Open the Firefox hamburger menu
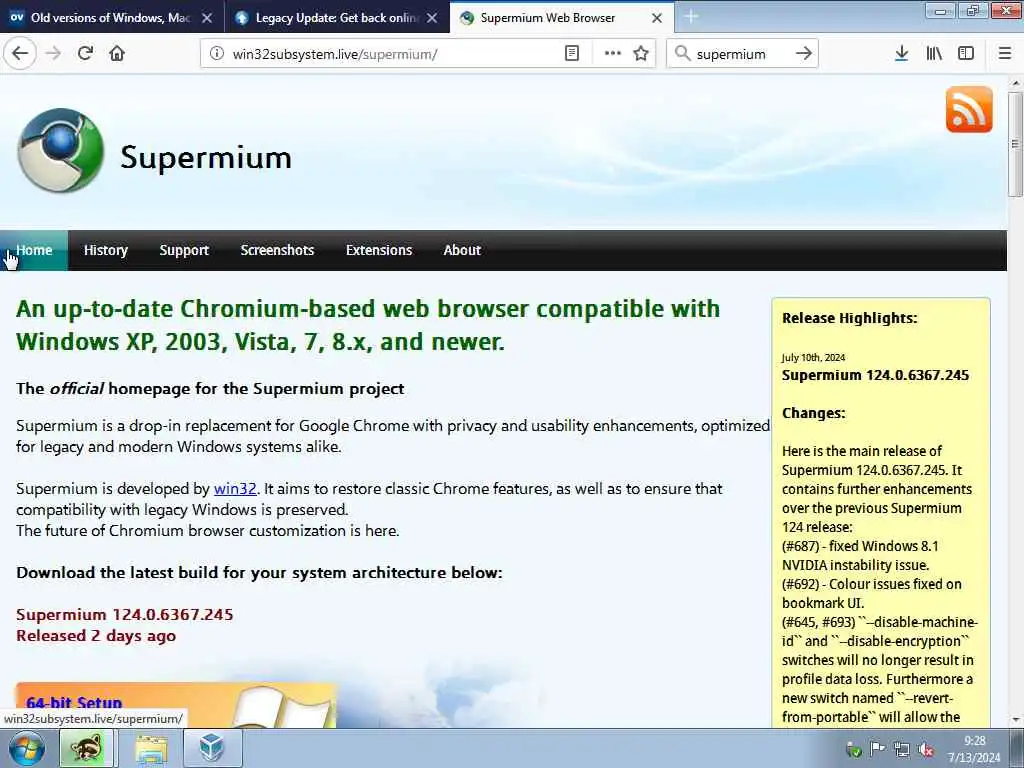This screenshot has width=1024, height=768. [x=1005, y=54]
